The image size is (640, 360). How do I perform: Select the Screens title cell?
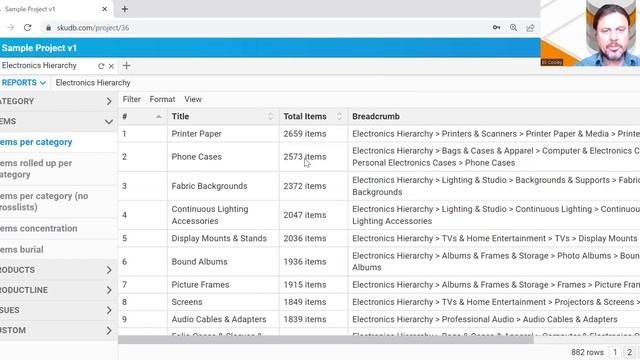pyautogui.click(x=223, y=302)
